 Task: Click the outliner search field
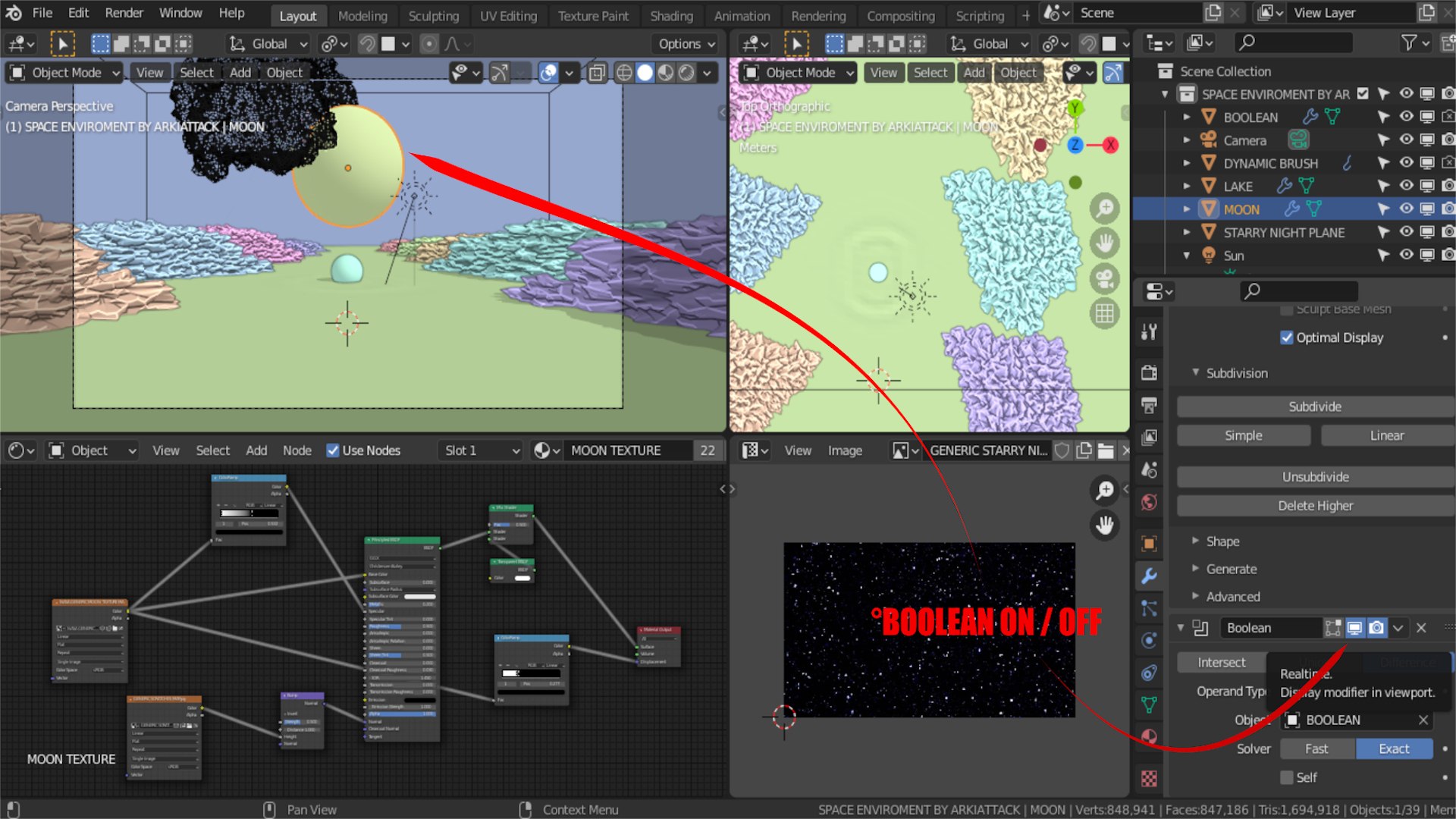pos(1293,43)
